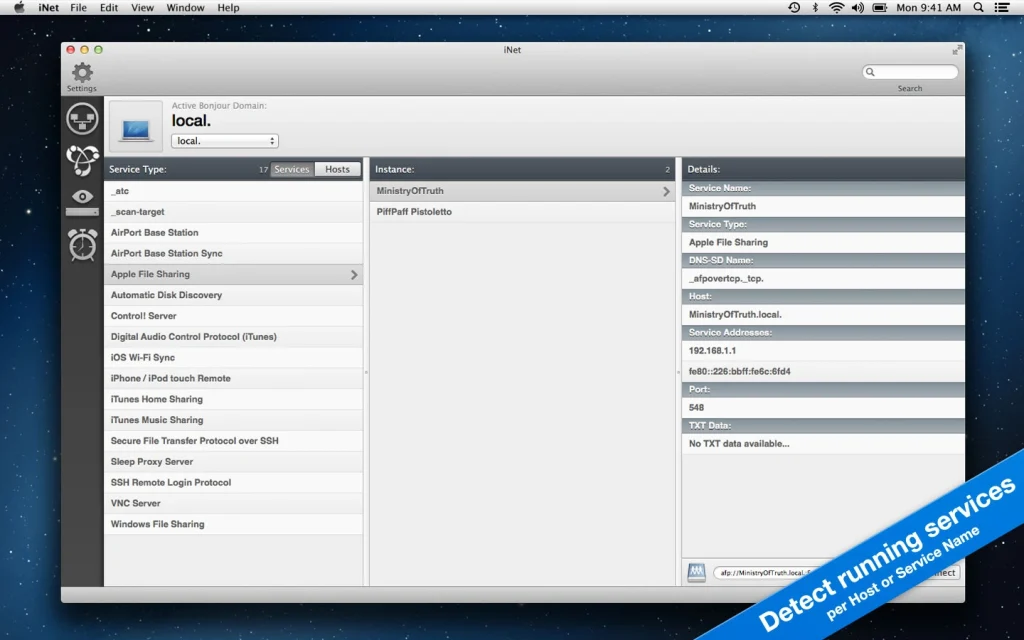Screen dimensions: 1024x640
Task: Click the laptop computer icon near Active Bonjour Domain
Action: click(136, 125)
